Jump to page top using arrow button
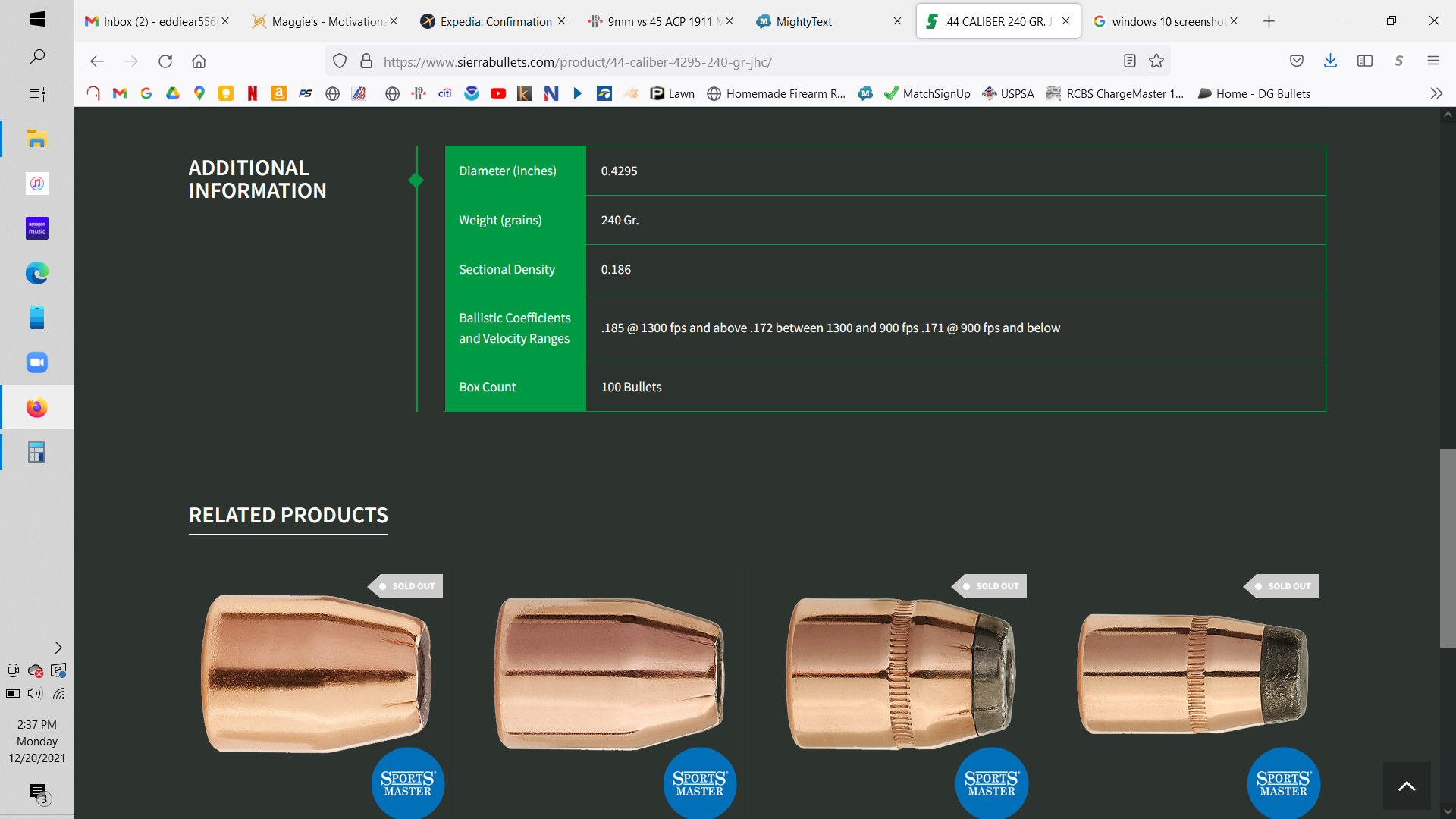This screenshot has width=1456, height=819. coord(1407,786)
